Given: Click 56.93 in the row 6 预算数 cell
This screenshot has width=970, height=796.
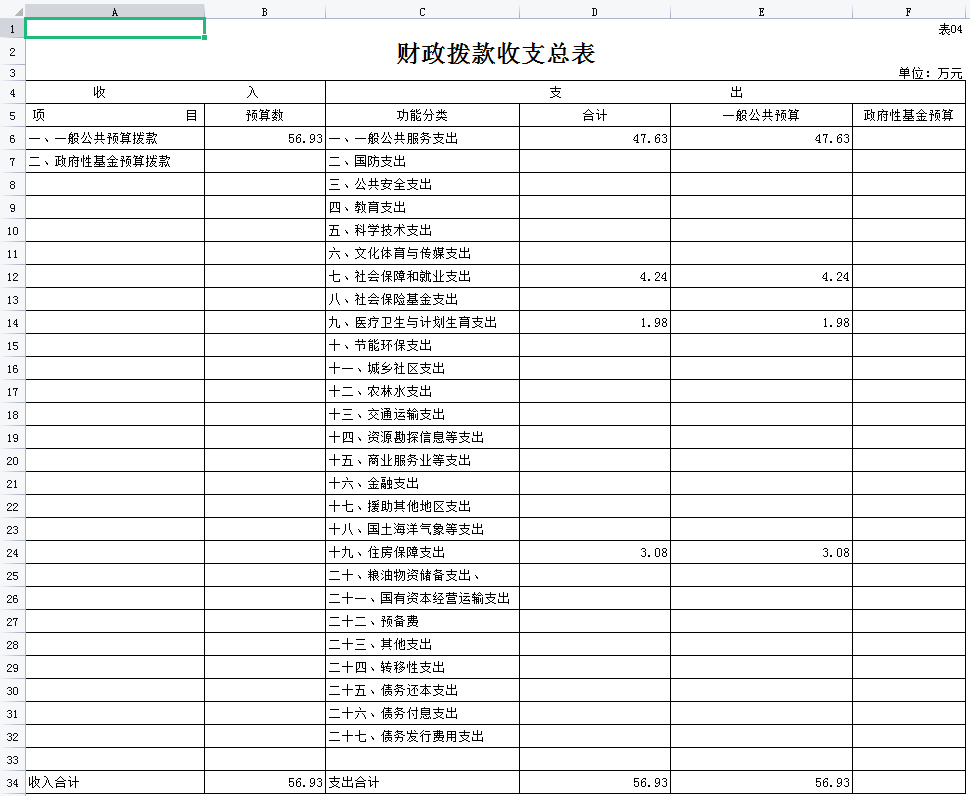Looking at the screenshot, I should (x=305, y=139).
